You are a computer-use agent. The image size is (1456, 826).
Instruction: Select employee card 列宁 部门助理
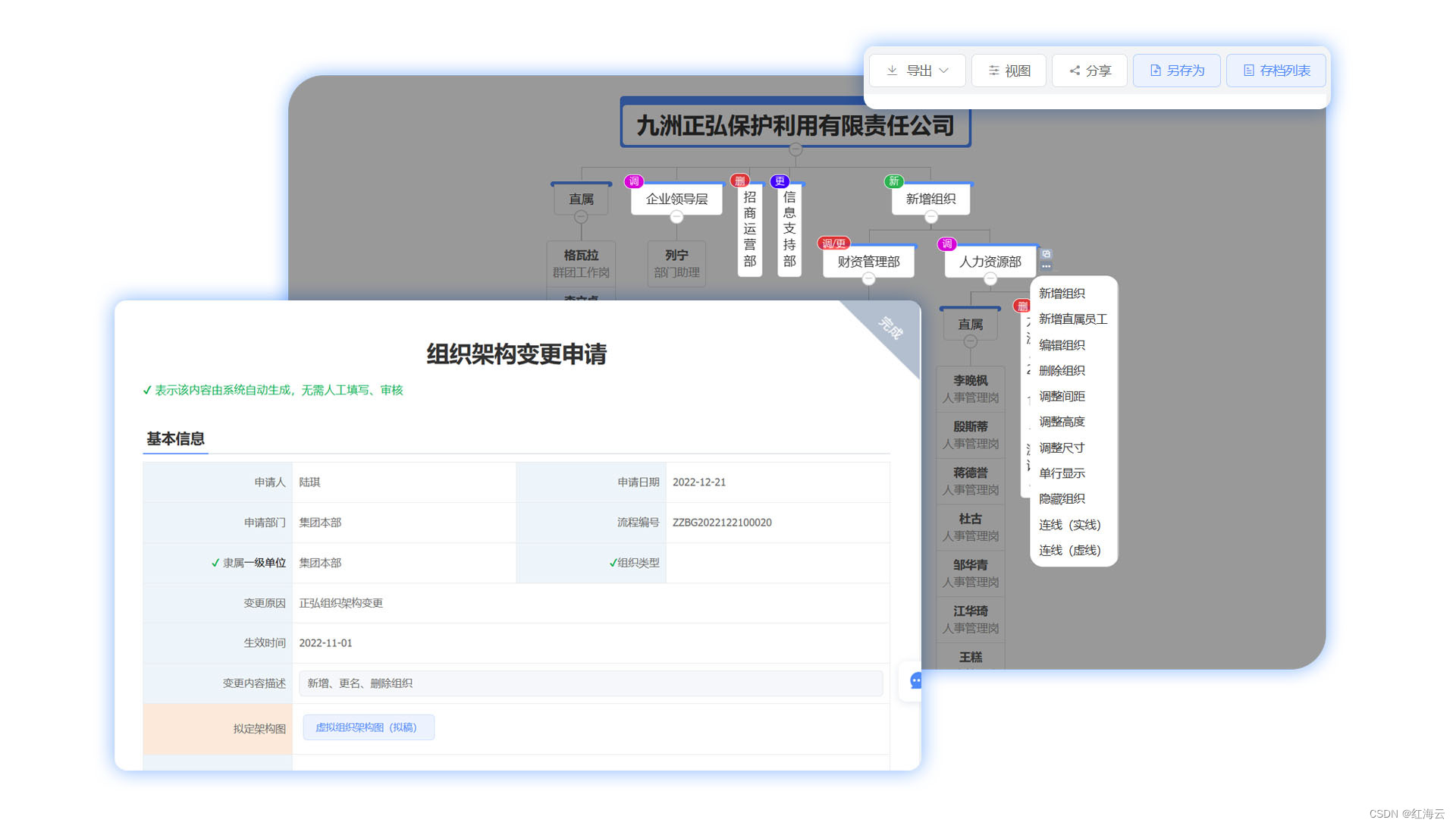[676, 264]
